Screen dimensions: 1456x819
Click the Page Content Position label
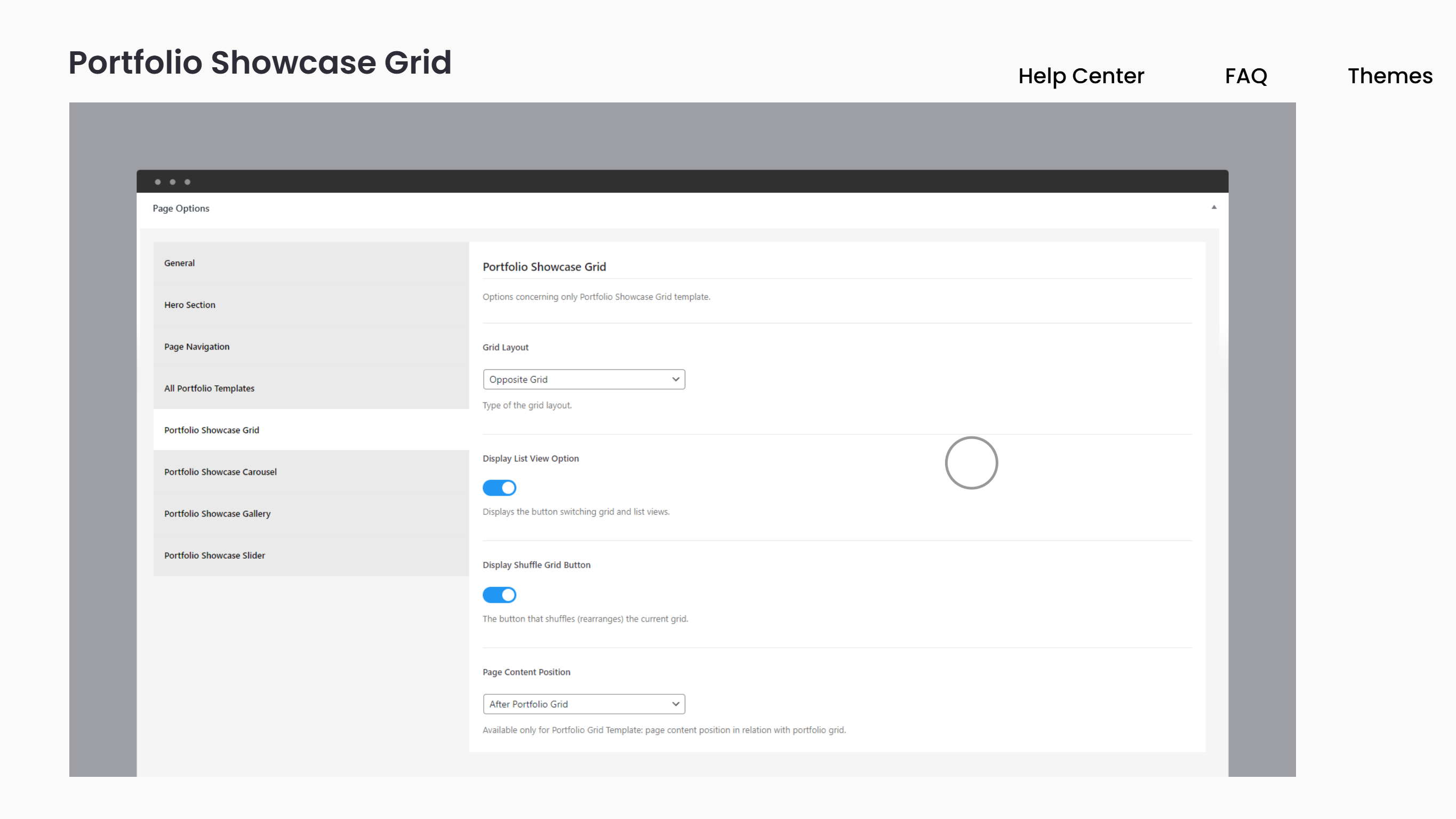click(526, 672)
